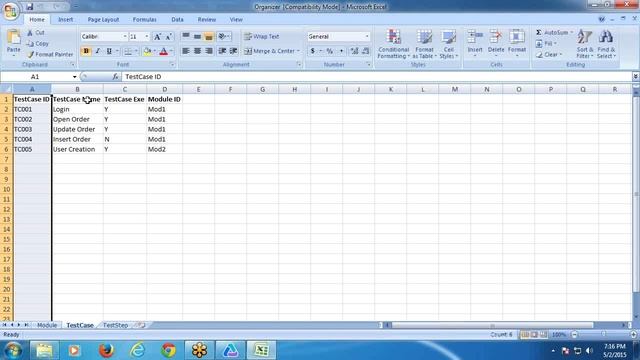
Task: Open the font color dropdown arrow
Action: pos(171,51)
